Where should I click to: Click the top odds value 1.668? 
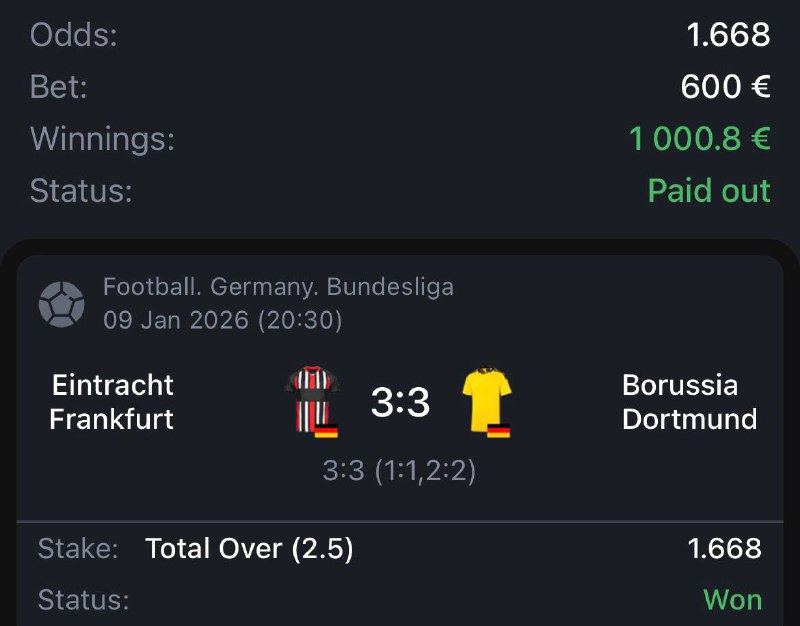pyautogui.click(x=728, y=36)
